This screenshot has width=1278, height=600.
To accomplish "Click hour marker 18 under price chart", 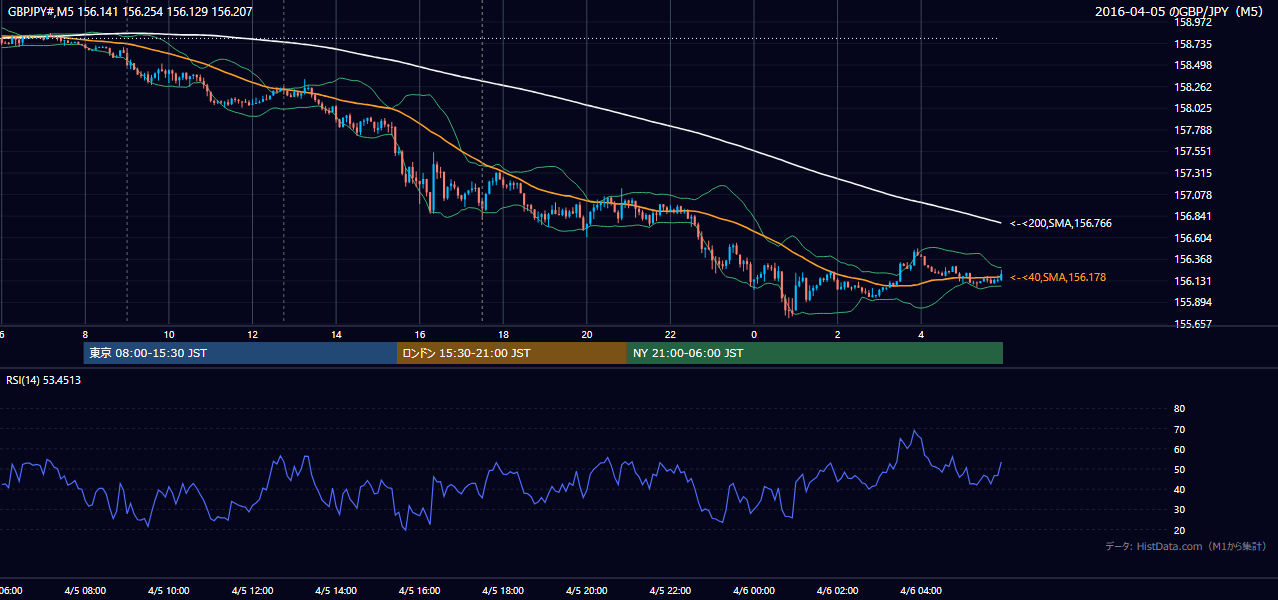I will [x=504, y=334].
